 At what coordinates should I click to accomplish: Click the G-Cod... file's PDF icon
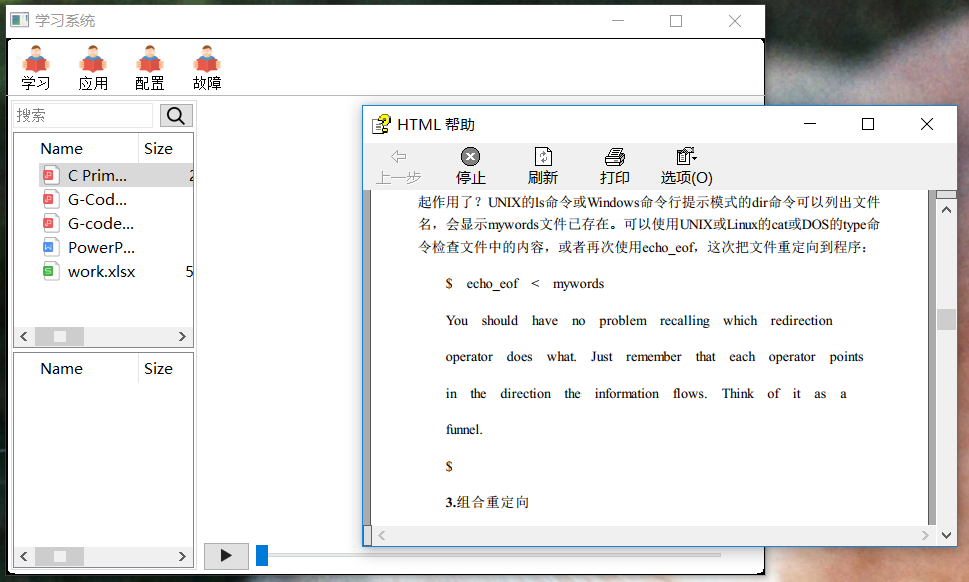pyautogui.click(x=50, y=199)
